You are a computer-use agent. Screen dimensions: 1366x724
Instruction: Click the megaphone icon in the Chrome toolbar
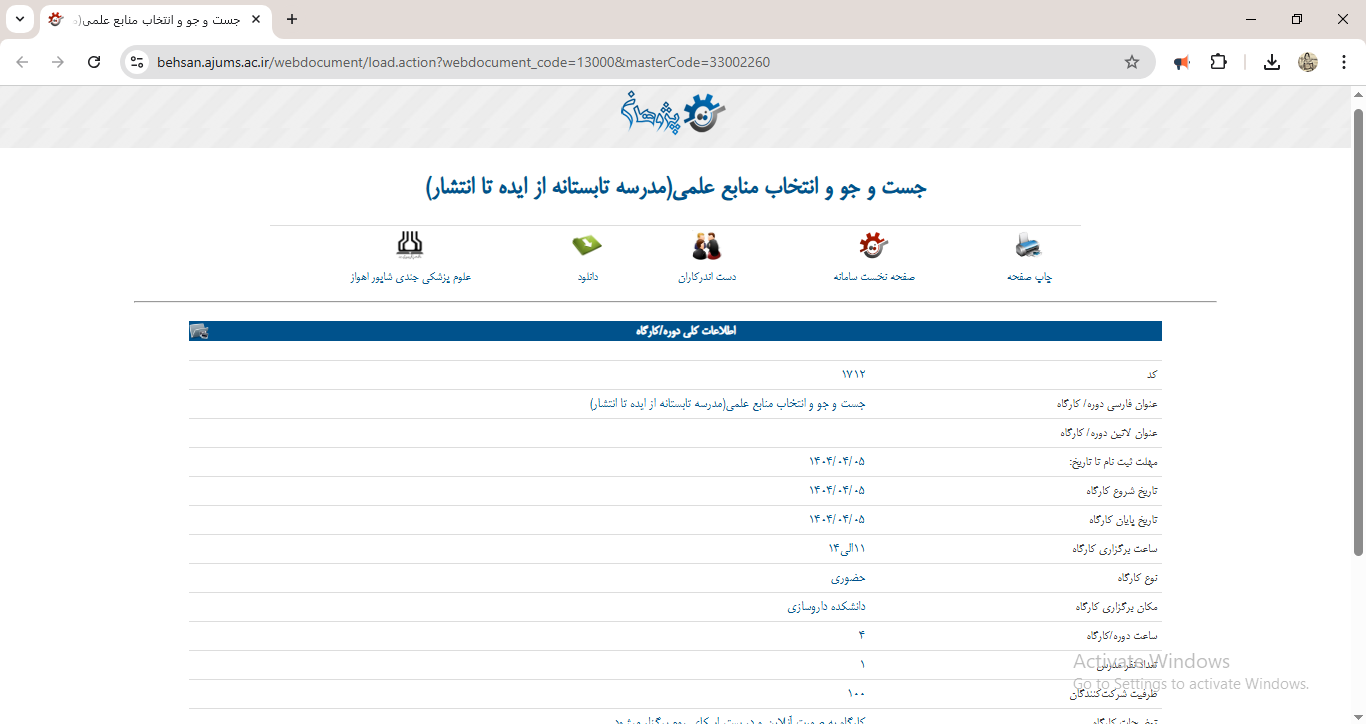(x=1182, y=62)
